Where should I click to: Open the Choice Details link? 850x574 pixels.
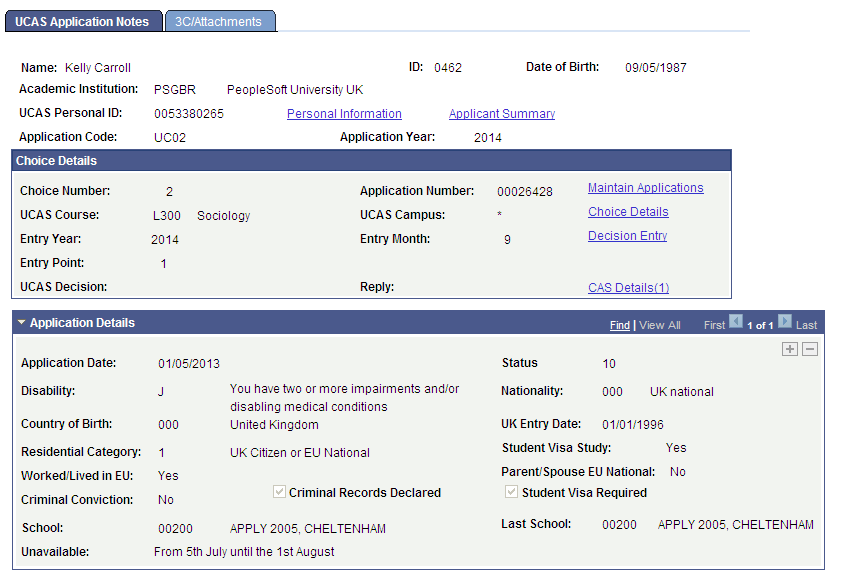coord(628,212)
